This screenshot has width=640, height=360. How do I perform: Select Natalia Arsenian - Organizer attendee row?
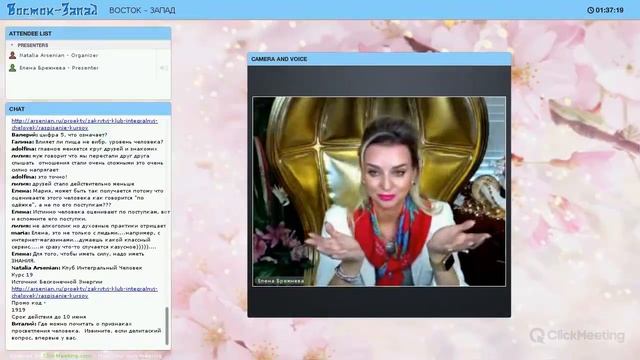88,55
